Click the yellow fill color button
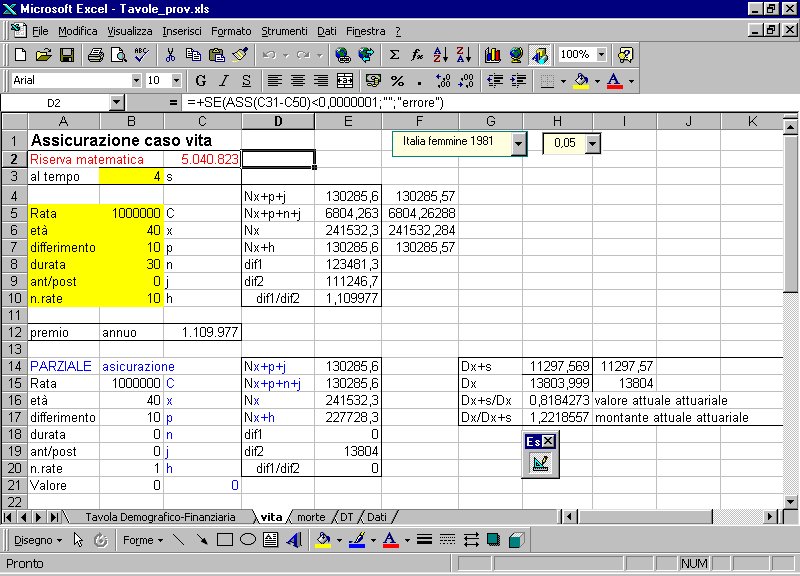800x576 pixels. 581,80
